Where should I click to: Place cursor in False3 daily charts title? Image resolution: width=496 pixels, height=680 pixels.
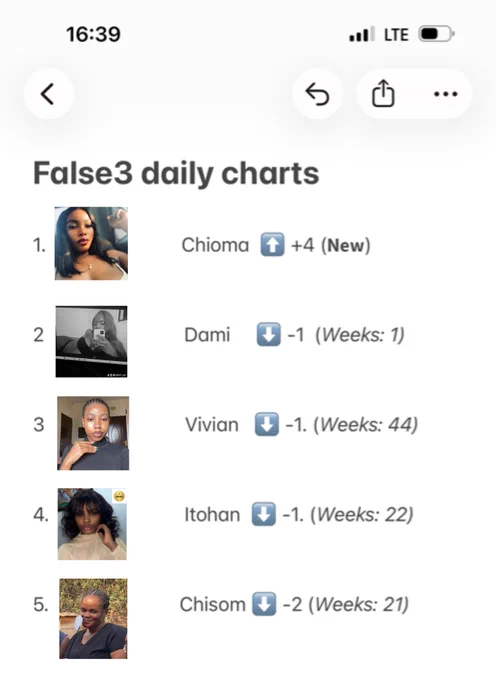tap(176, 173)
